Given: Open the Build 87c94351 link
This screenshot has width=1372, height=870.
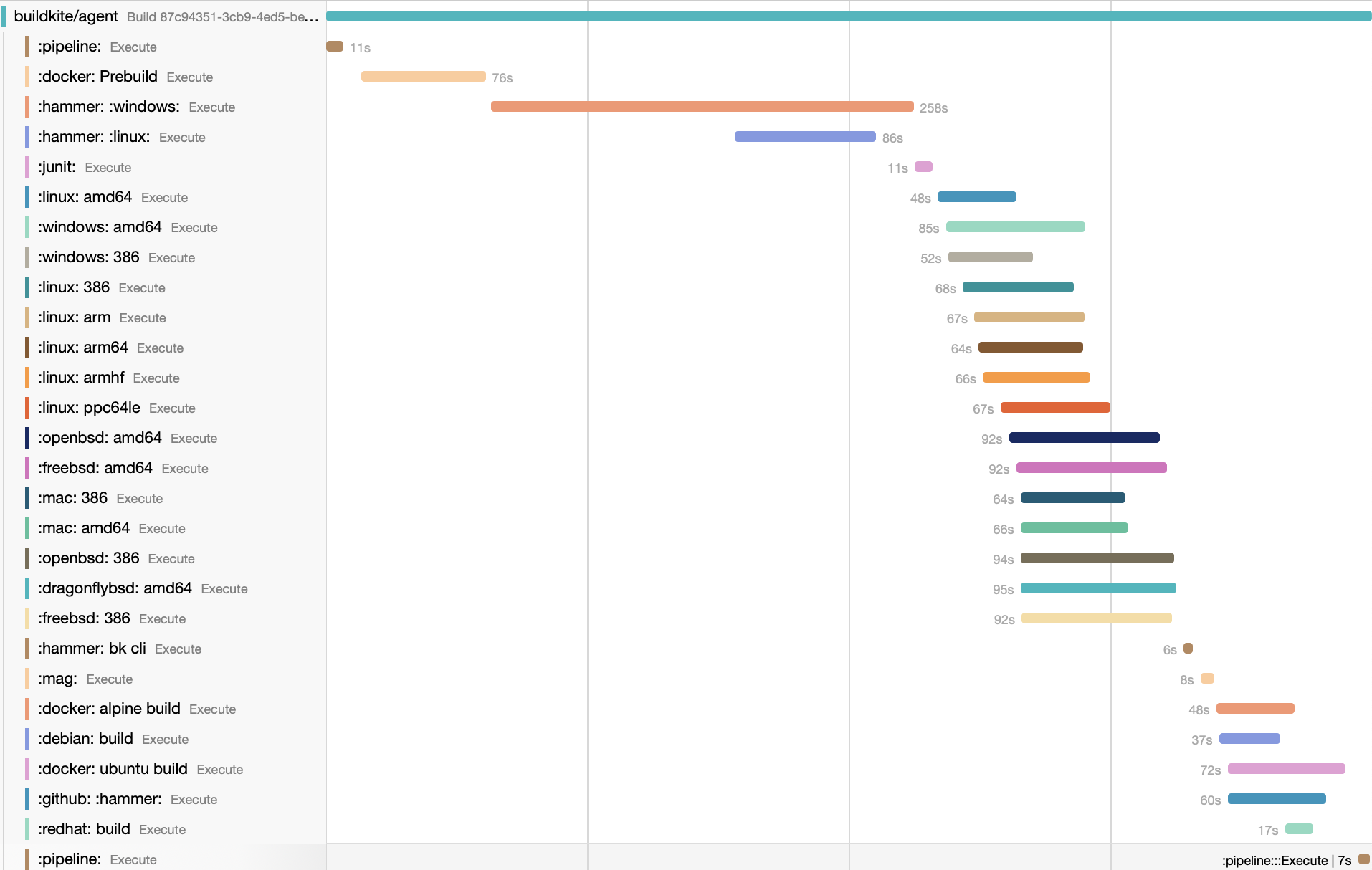Looking at the screenshot, I should pyautogui.click(x=222, y=16).
